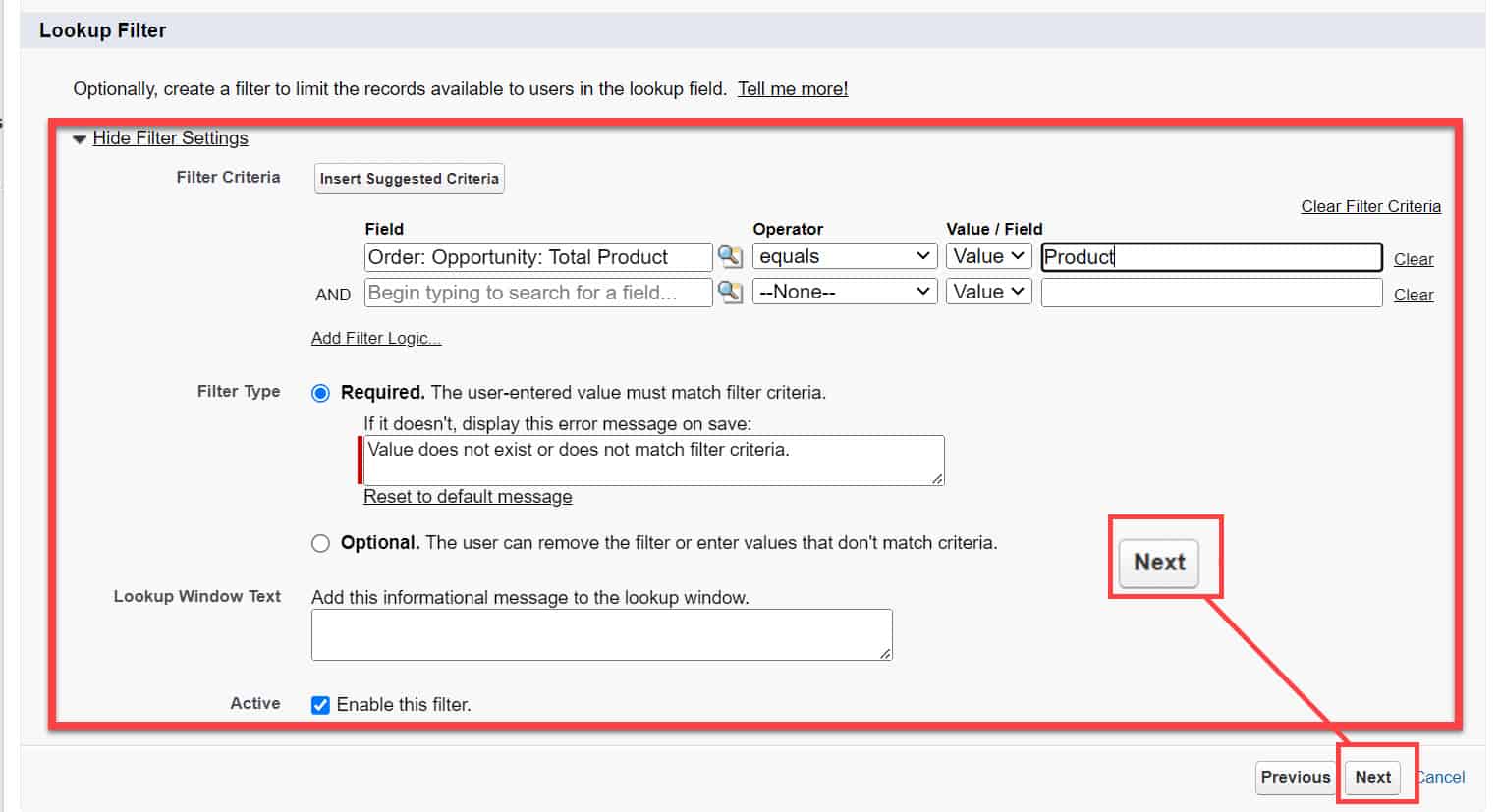Viewport: 1500px width, 812px height.
Task: Open the first Value / Field dropdown
Action: pyautogui.click(x=988, y=255)
